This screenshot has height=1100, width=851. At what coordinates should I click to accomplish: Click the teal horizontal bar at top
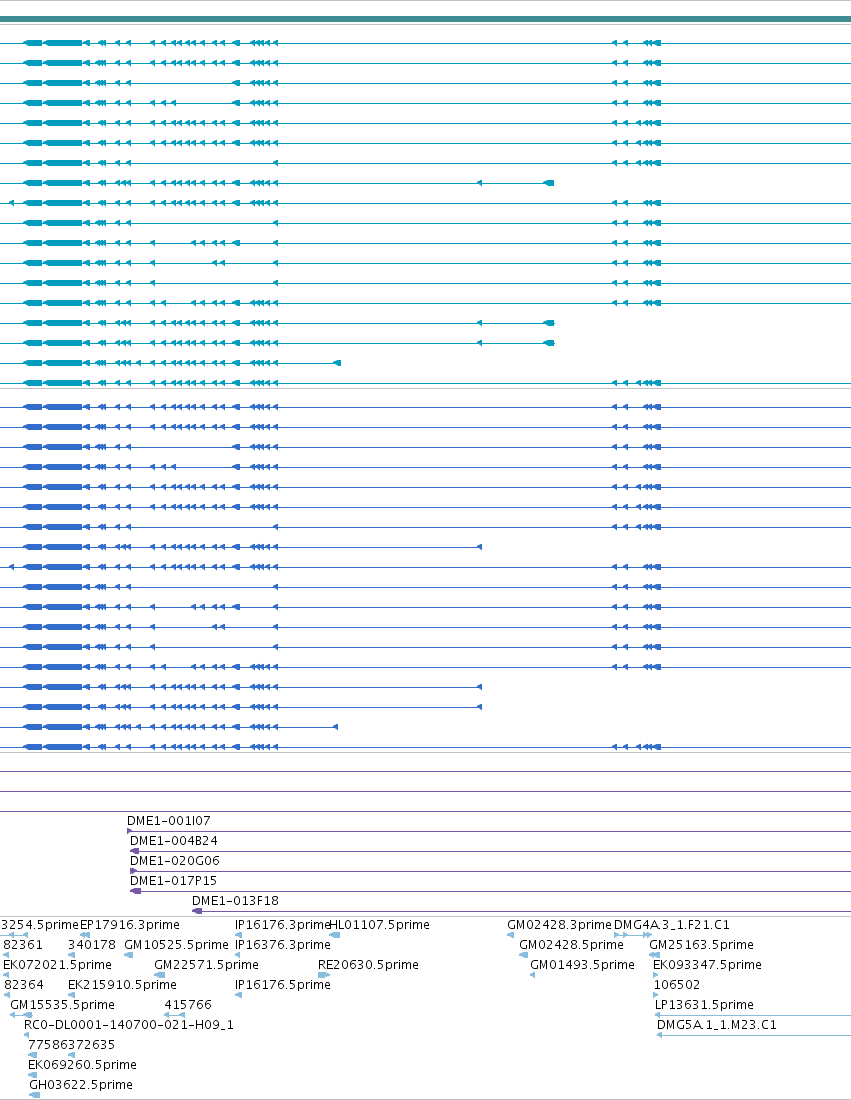(425, 19)
